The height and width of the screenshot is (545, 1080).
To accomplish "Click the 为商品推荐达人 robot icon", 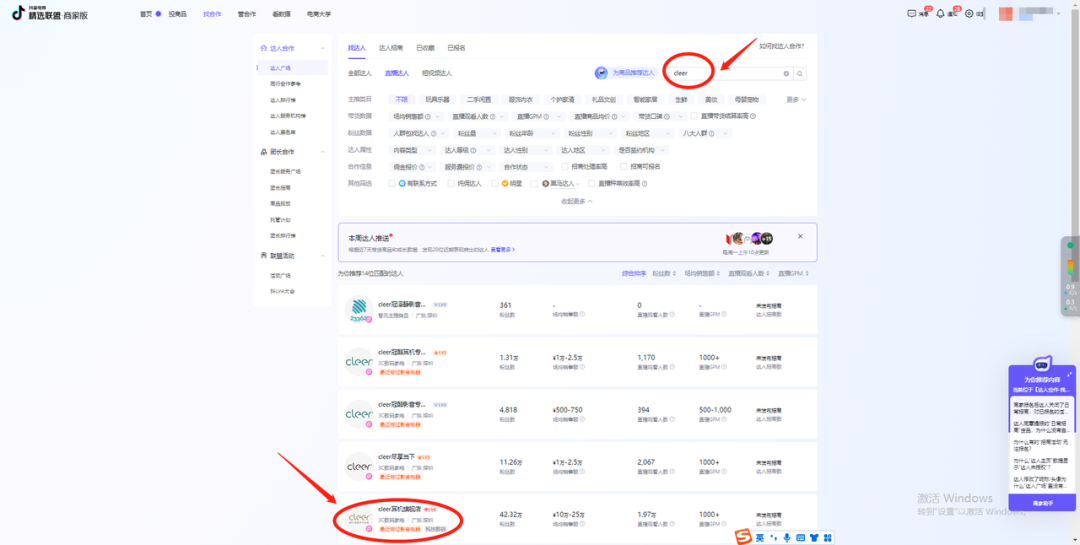I will pyautogui.click(x=602, y=73).
